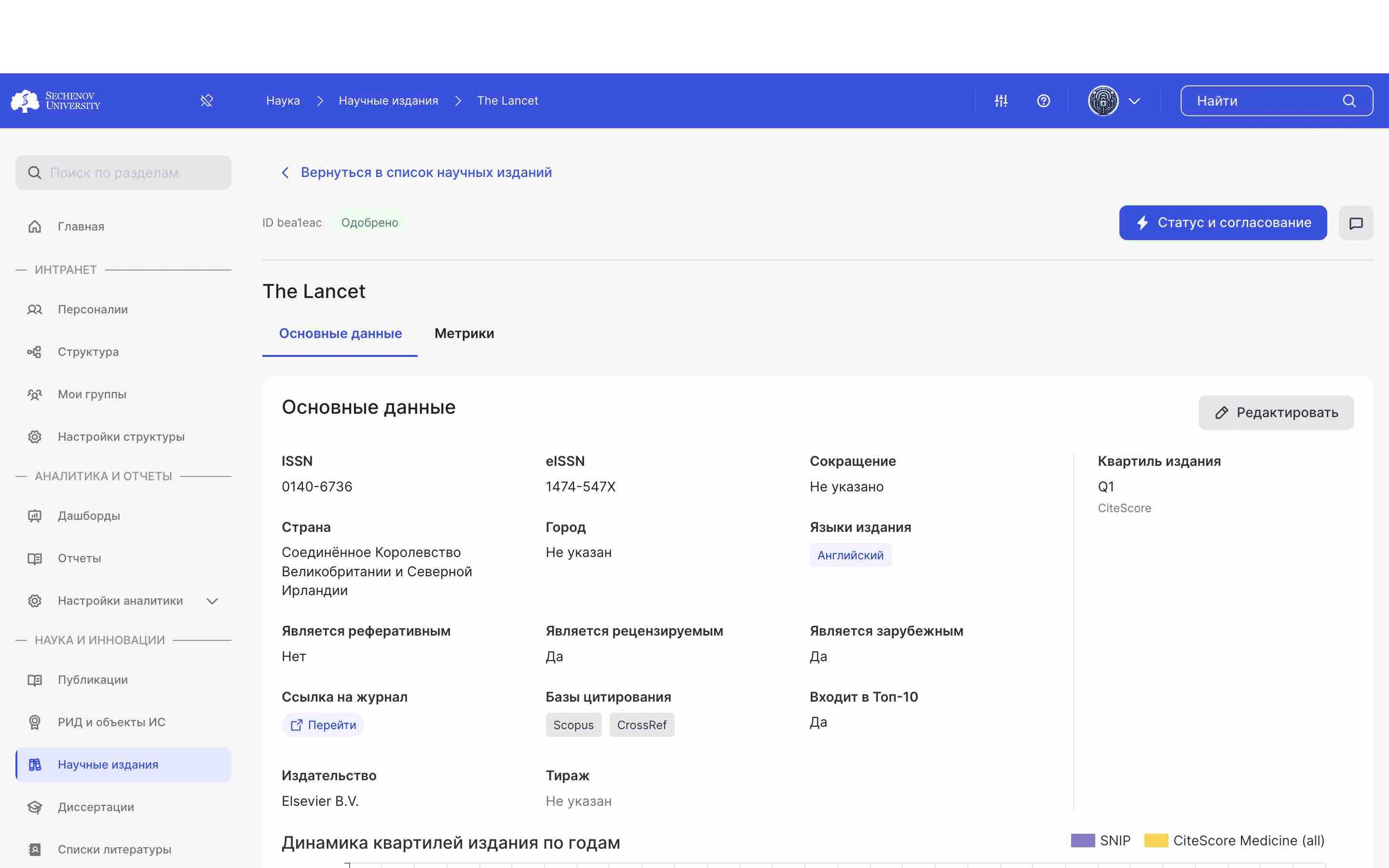Screen dimensions: 1389x868
Task: Expand Настройки аналитики chevron
Action: [x=212, y=601]
